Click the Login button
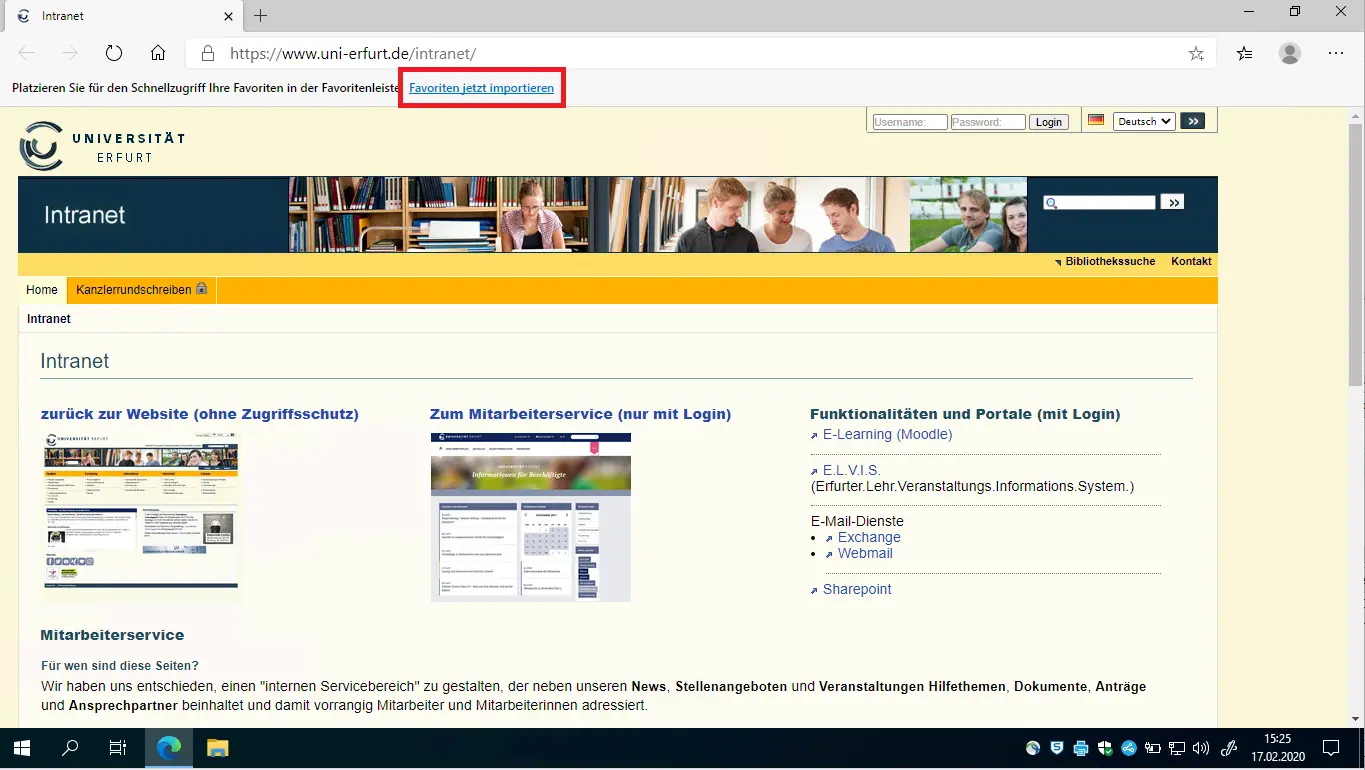1365x770 pixels. click(1048, 122)
